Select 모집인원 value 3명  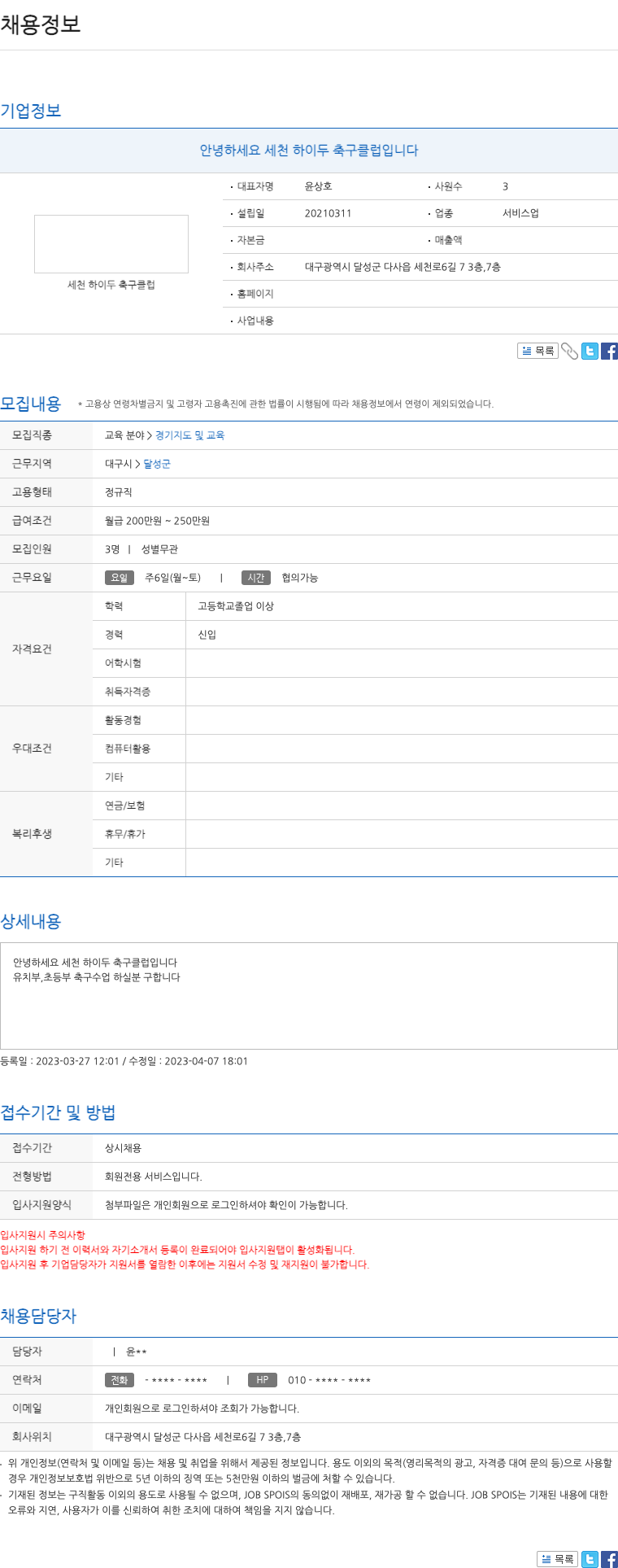(112, 549)
